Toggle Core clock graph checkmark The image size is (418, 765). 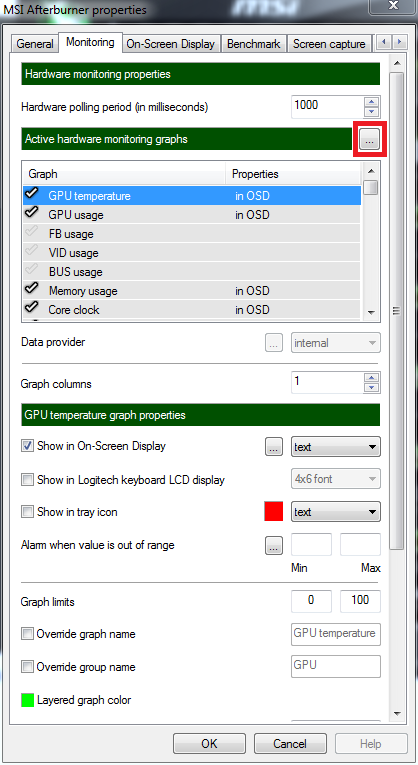[x=32, y=309]
